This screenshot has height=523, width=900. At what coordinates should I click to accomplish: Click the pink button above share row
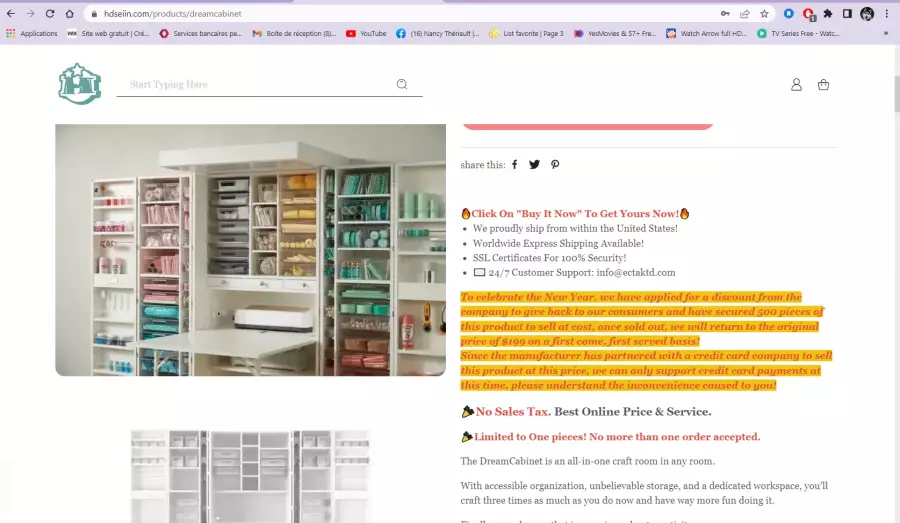pyautogui.click(x=588, y=126)
